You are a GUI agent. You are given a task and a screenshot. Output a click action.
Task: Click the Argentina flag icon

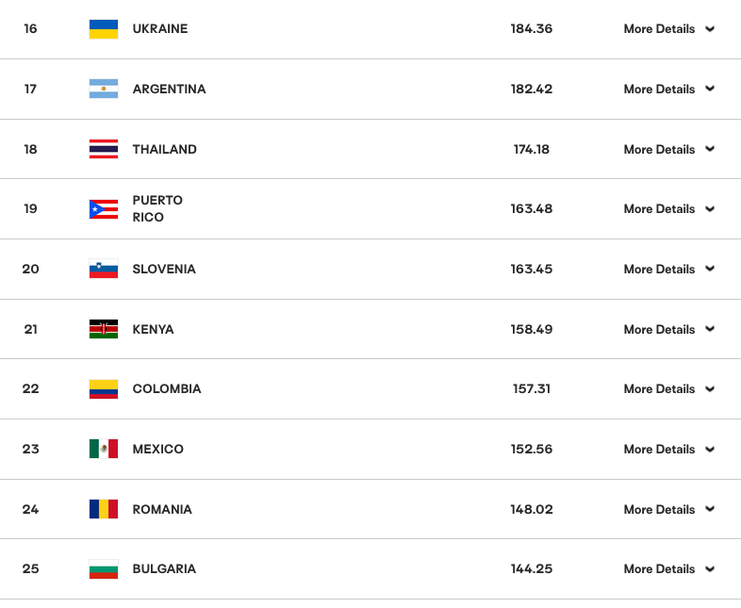coord(103,89)
